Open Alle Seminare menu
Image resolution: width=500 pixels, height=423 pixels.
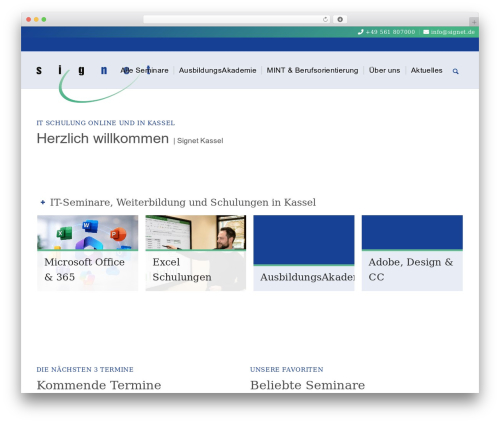pyautogui.click(x=144, y=70)
